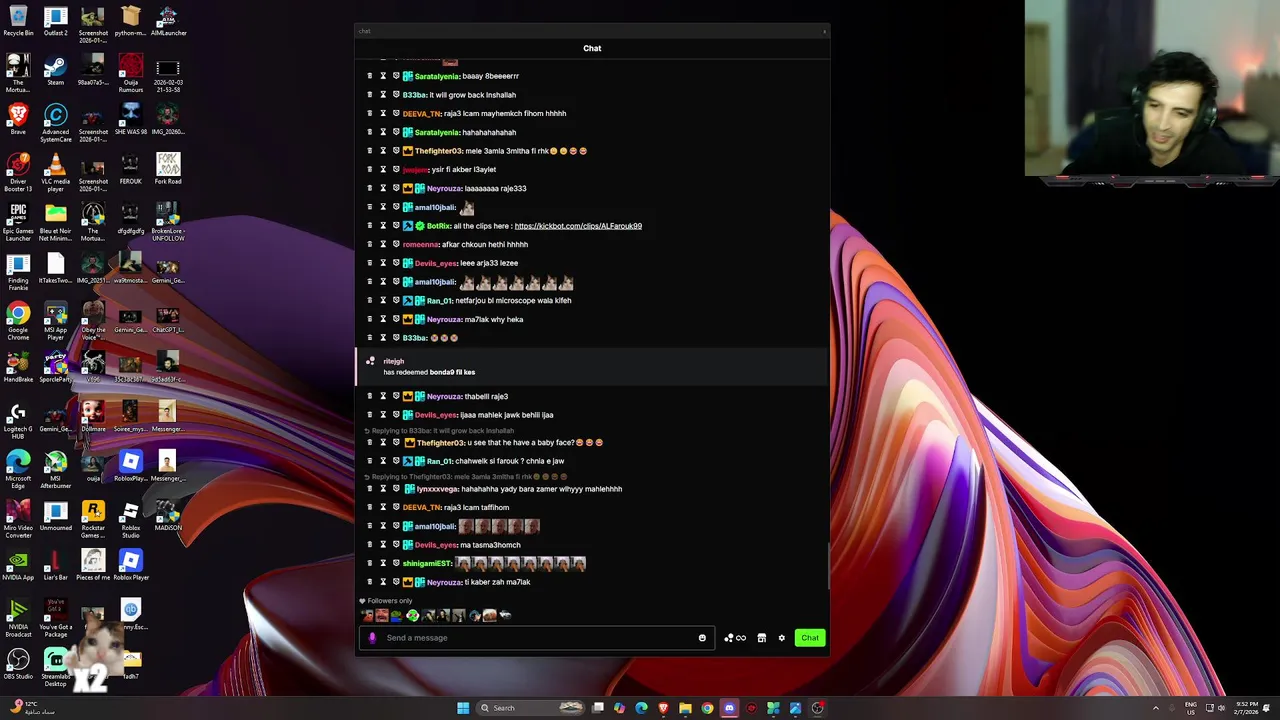
Task: Select the Rockstar Games launcher icon
Action: coord(93,518)
